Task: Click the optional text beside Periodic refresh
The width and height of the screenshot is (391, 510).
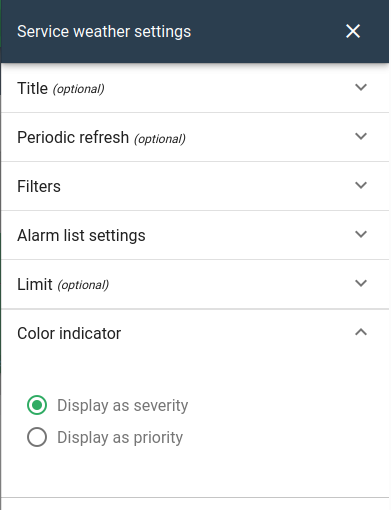Action: [x=160, y=139]
